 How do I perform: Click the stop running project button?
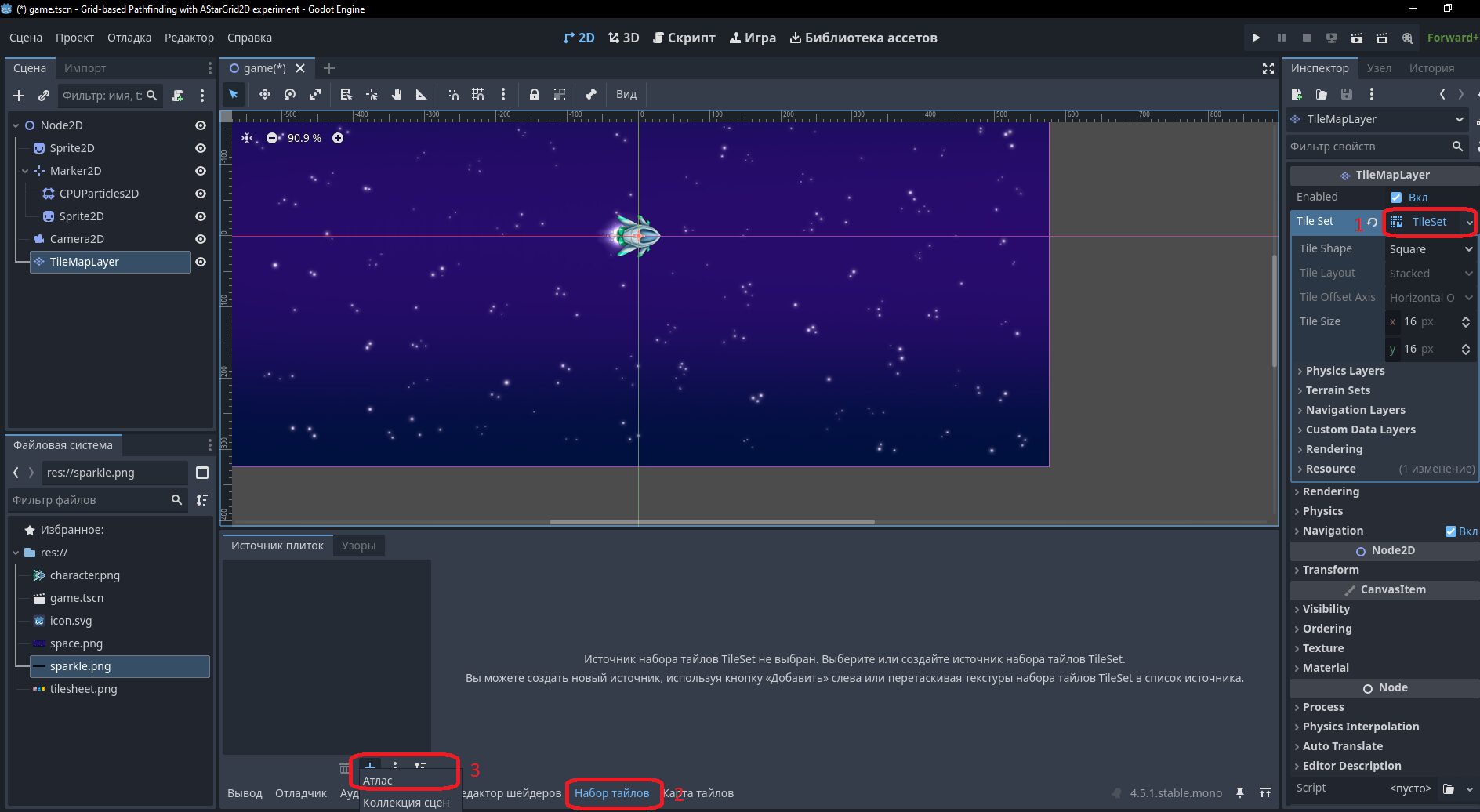[1307, 38]
